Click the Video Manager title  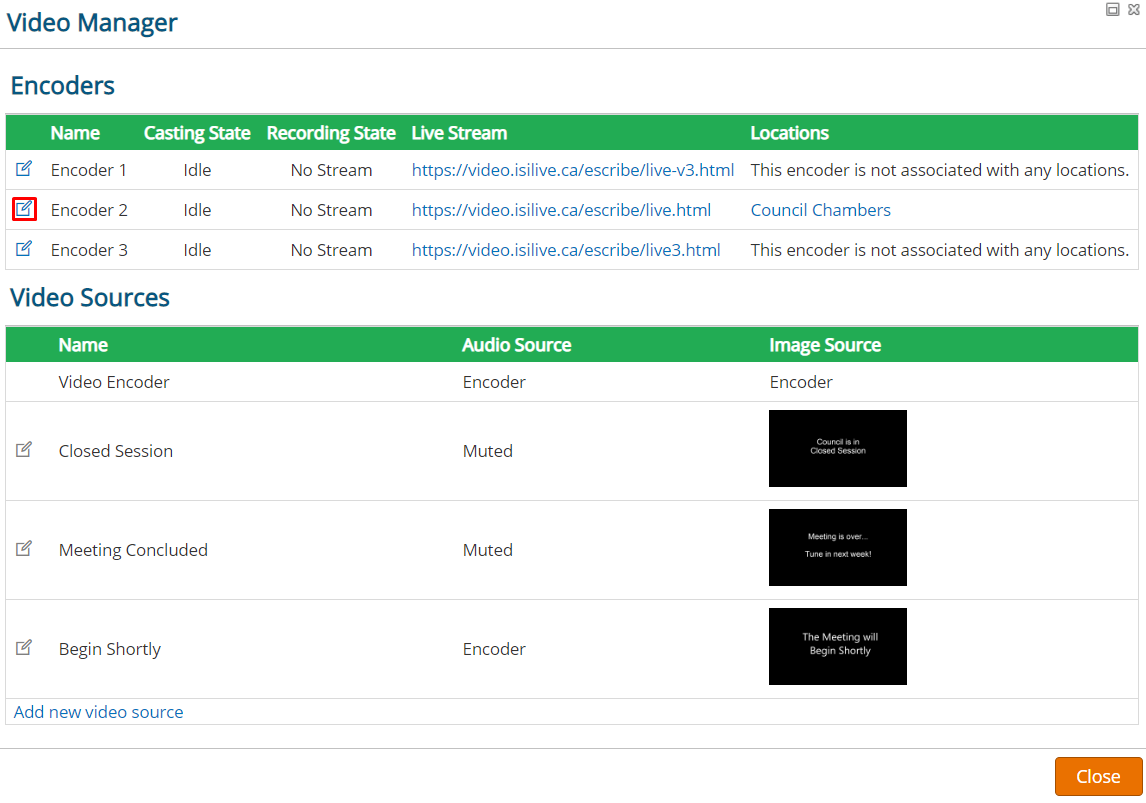92,22
